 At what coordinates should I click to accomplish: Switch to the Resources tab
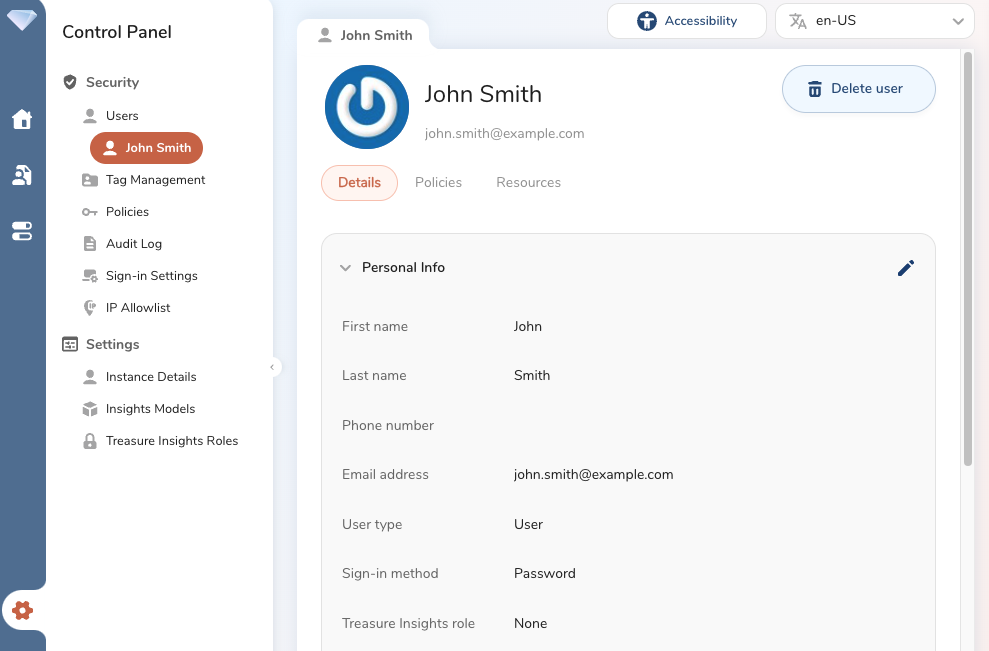(x=528, y=183)
